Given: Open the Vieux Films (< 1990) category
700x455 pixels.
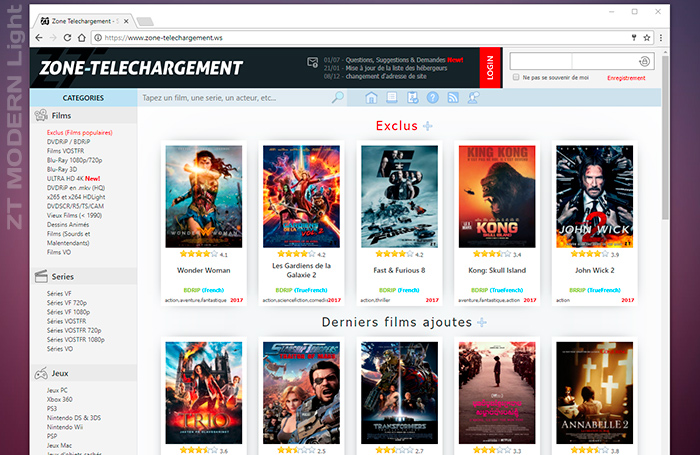Looking at the screenshot, I should (x=74, y=215).
